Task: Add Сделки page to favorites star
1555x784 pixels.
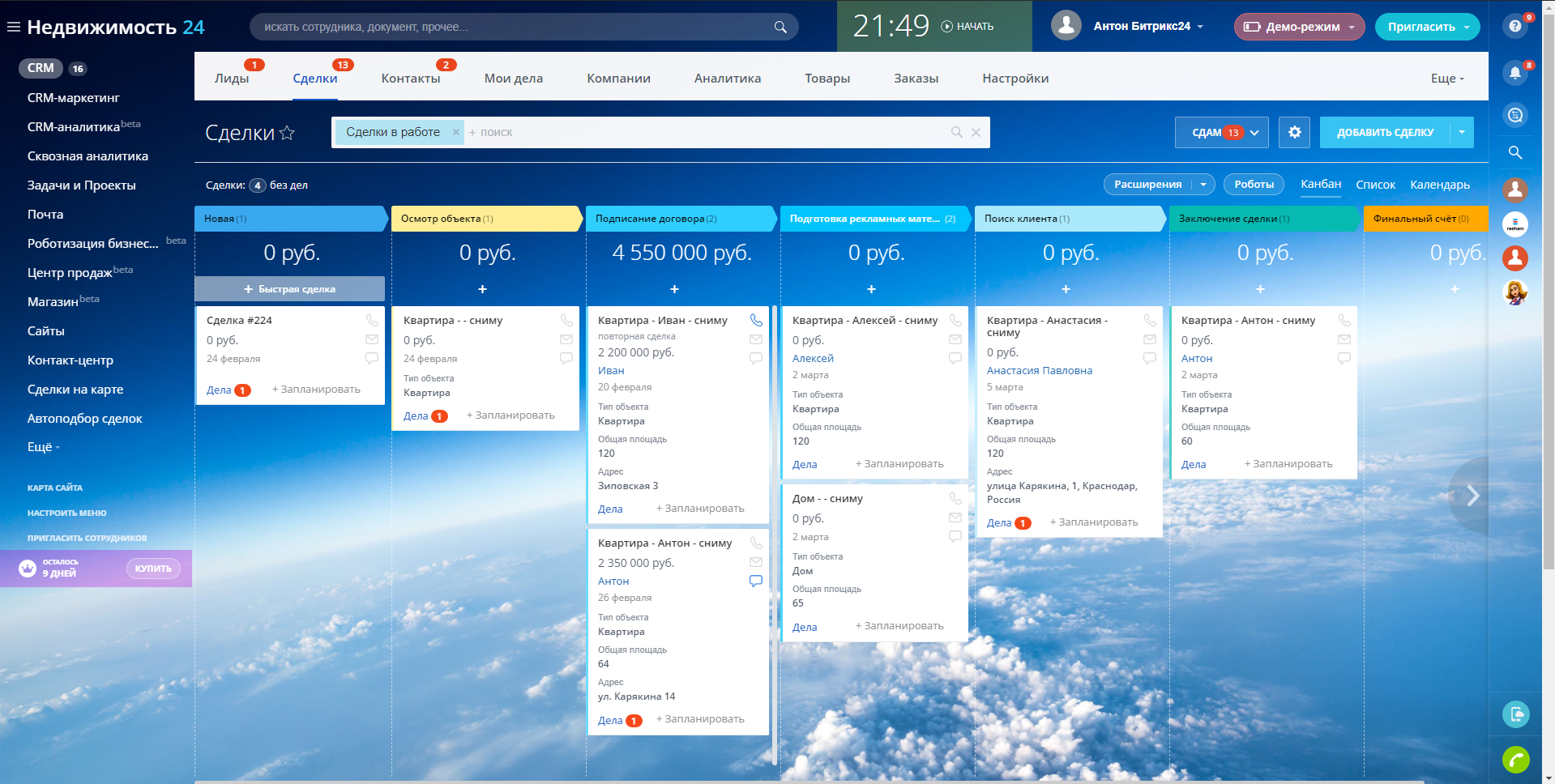Action: tap(287, 133)
